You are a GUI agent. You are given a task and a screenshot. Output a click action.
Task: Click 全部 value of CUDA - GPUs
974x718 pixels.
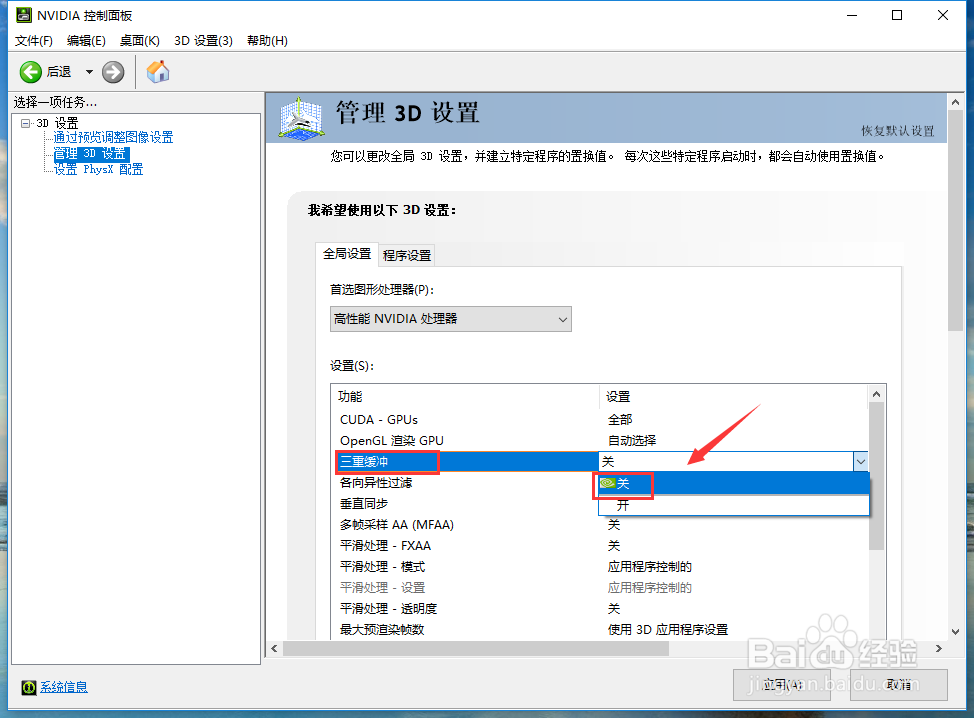tap(620, 420)
